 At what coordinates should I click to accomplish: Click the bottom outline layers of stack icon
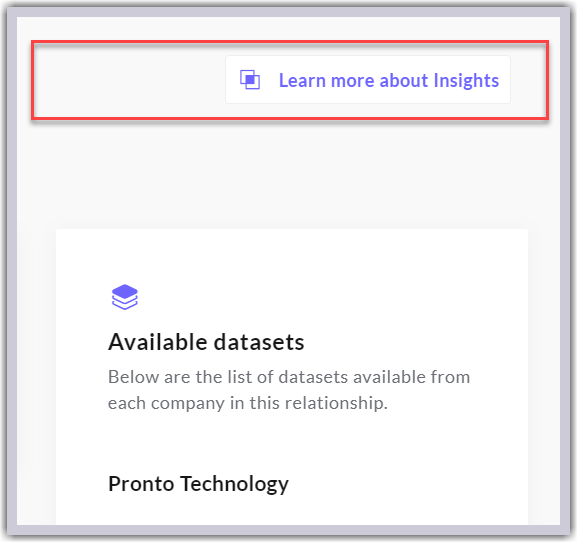[x=125, y=303]
